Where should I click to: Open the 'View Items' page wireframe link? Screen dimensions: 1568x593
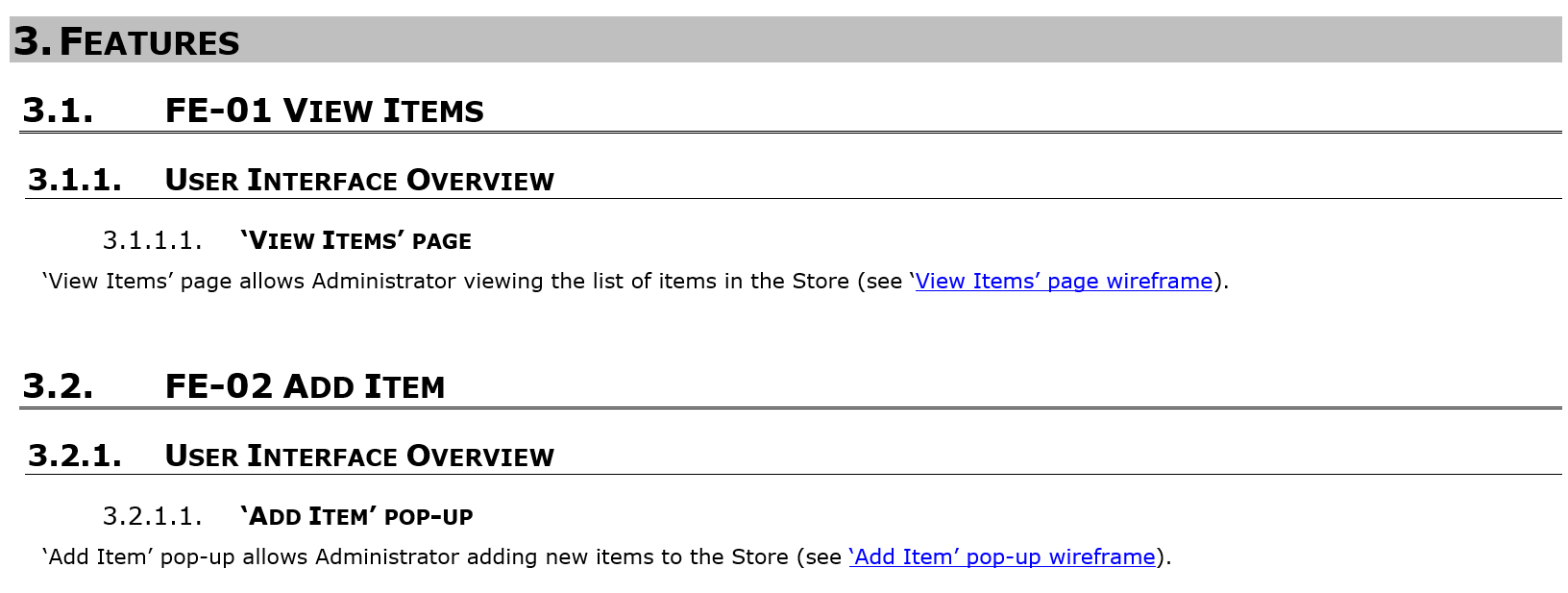(x=1064, y=282)
